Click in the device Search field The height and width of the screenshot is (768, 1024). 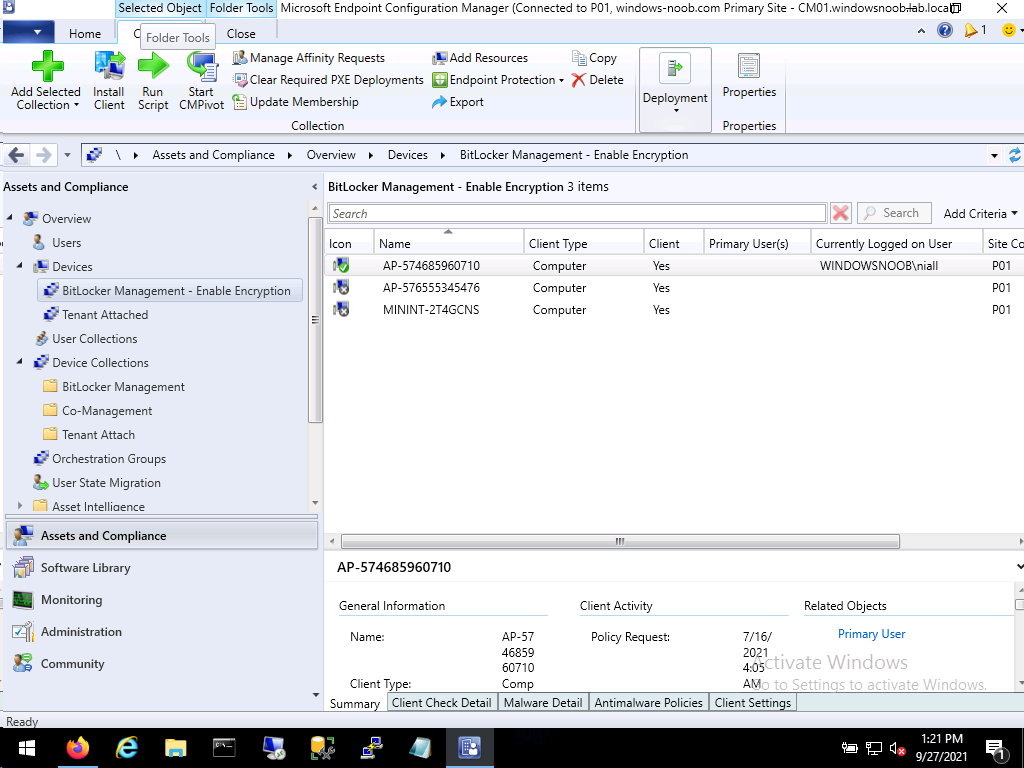point(577,214)
